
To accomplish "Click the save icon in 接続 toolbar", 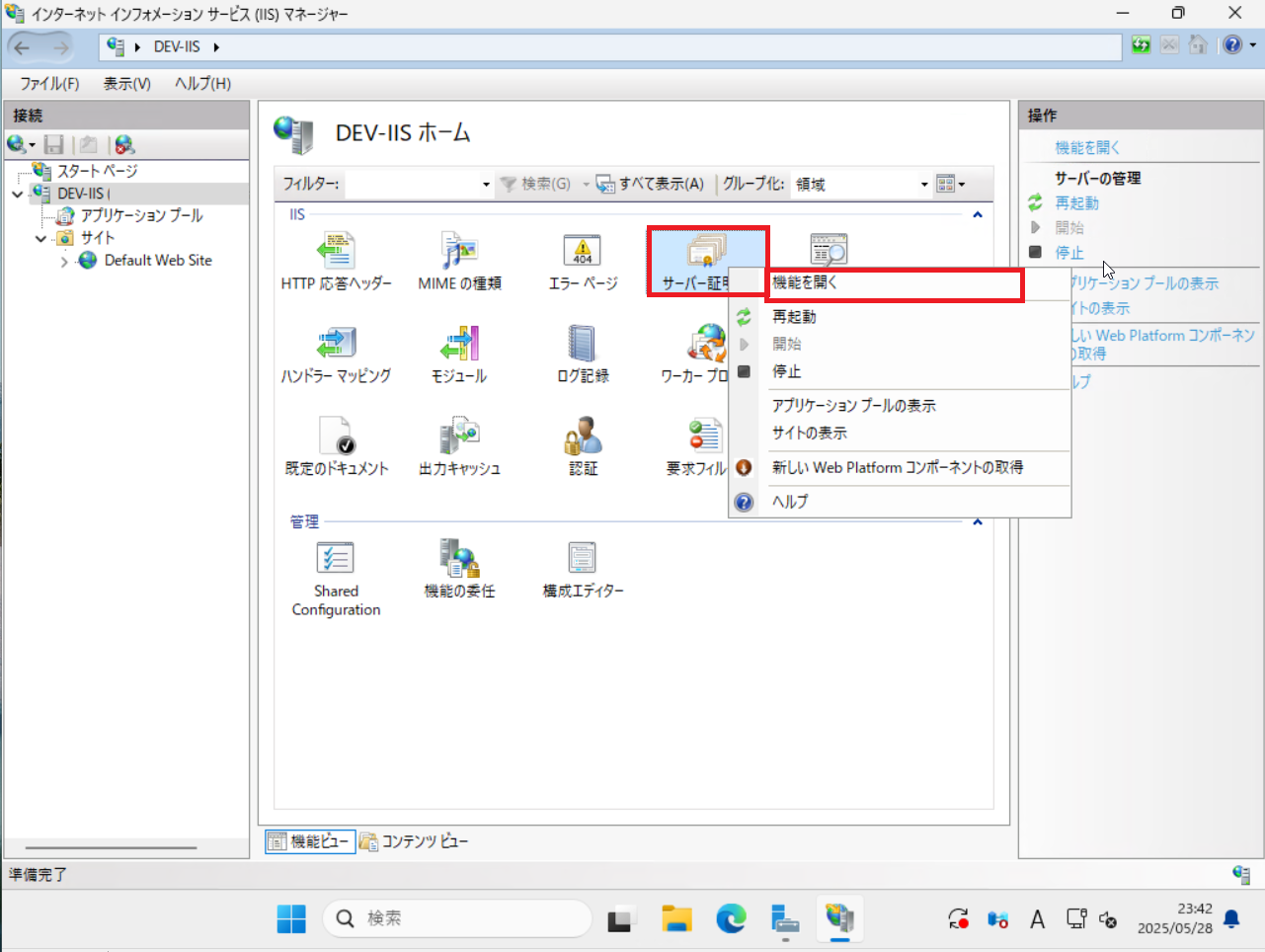I will (x=54, y=145).
